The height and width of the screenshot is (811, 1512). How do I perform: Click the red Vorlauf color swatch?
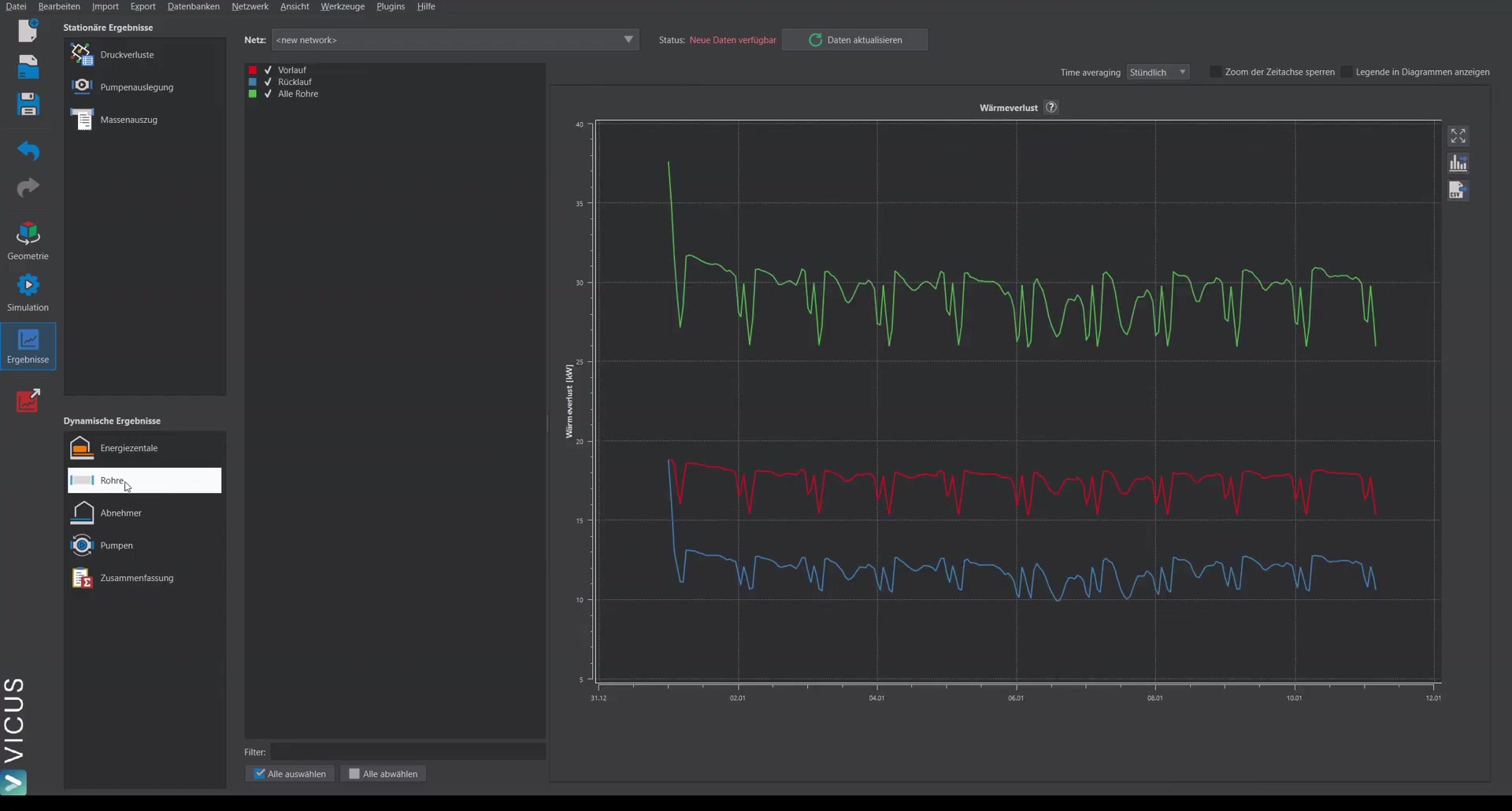[253, 70]
